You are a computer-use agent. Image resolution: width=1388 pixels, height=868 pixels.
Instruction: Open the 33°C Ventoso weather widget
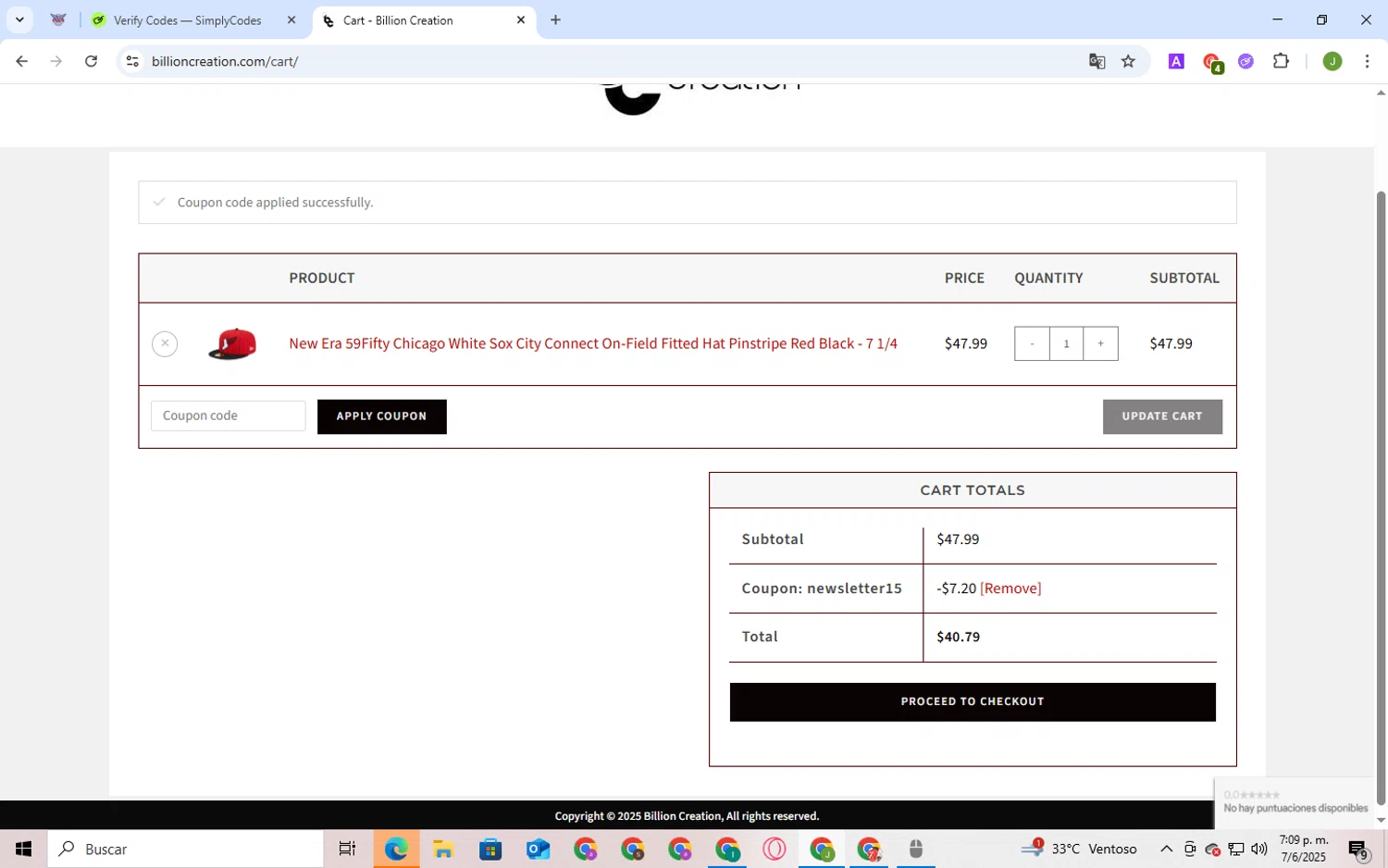1080,849
